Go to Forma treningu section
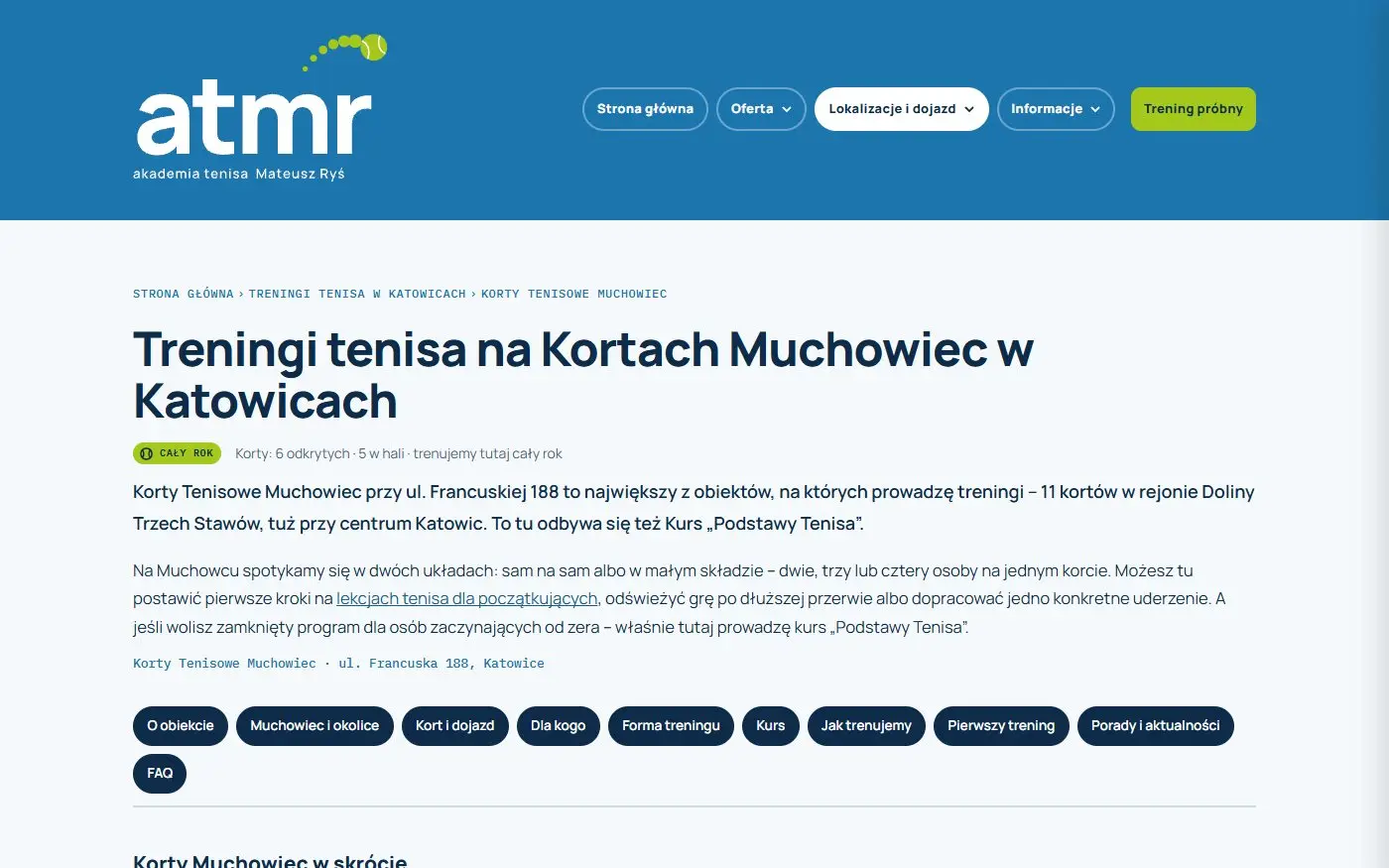Viewport: 1389px width, 868px height. click(x=671, y=726)
